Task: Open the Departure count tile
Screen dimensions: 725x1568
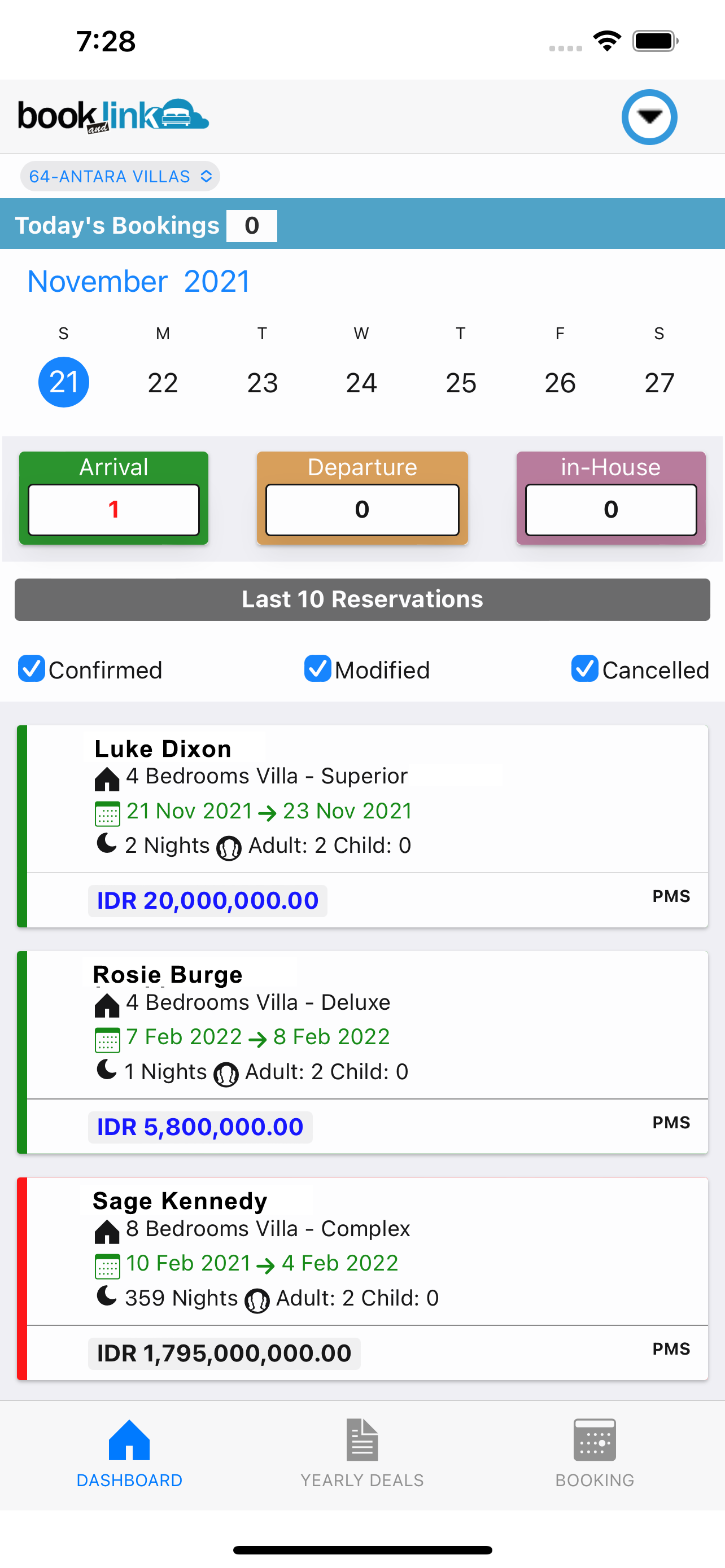Action: [x=362, y=498]
